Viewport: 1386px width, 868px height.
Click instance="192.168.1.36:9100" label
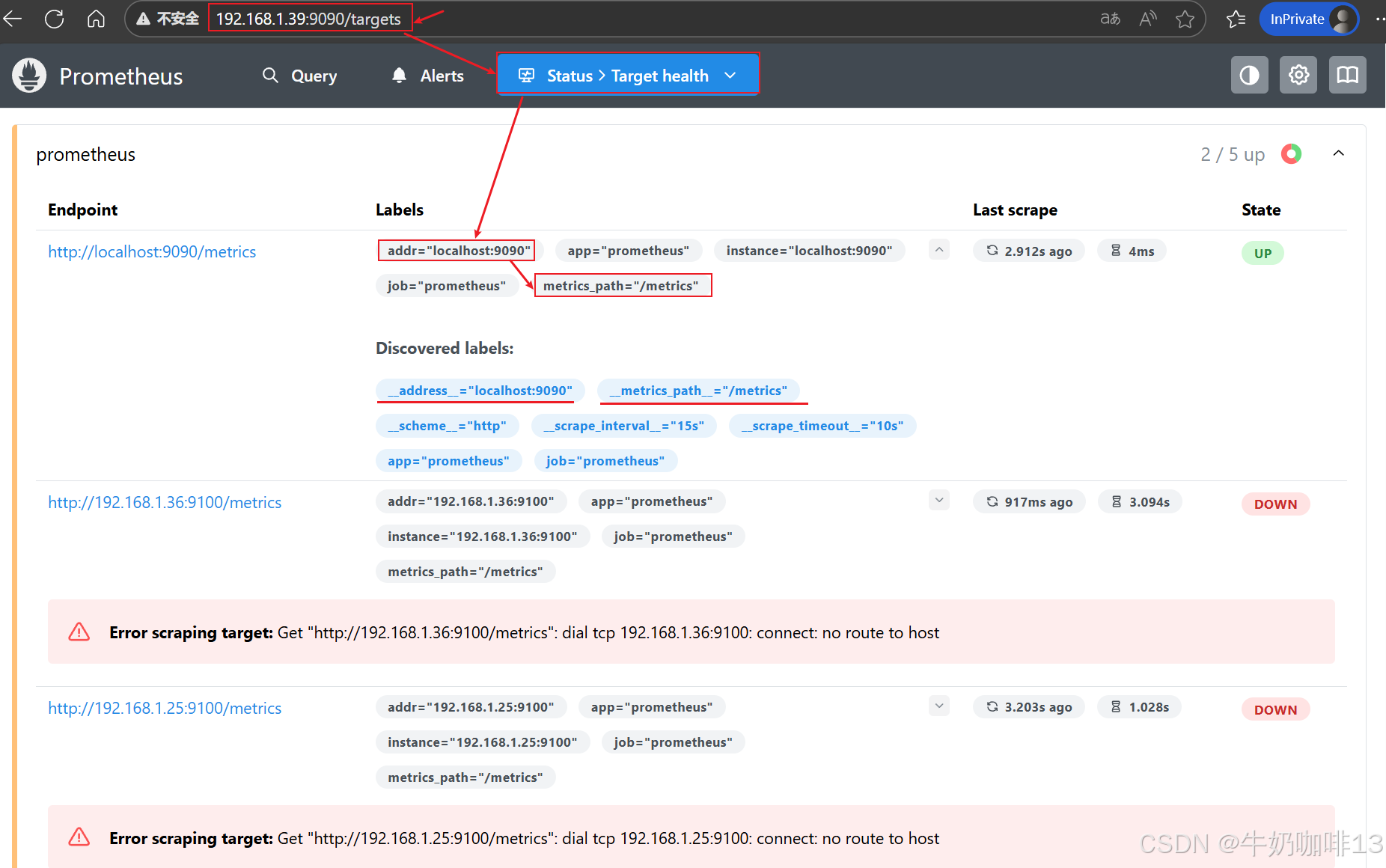(483, 537)
